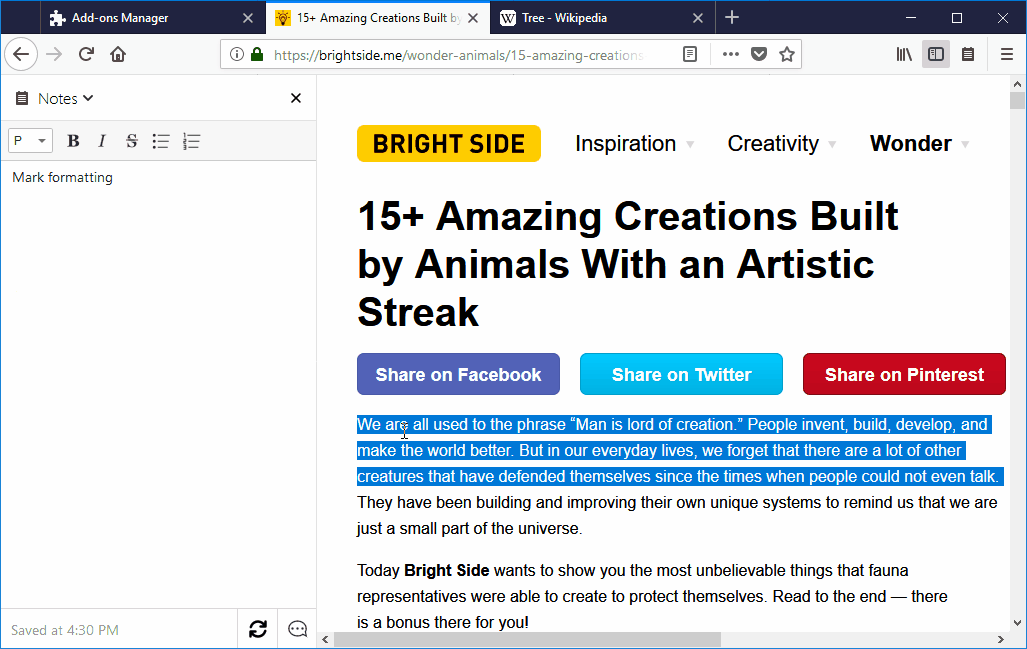The height and width of the screenshot is (649, 1027).
Task: Open Notes feedback via speech bubble icon
Action: [297, 628]
